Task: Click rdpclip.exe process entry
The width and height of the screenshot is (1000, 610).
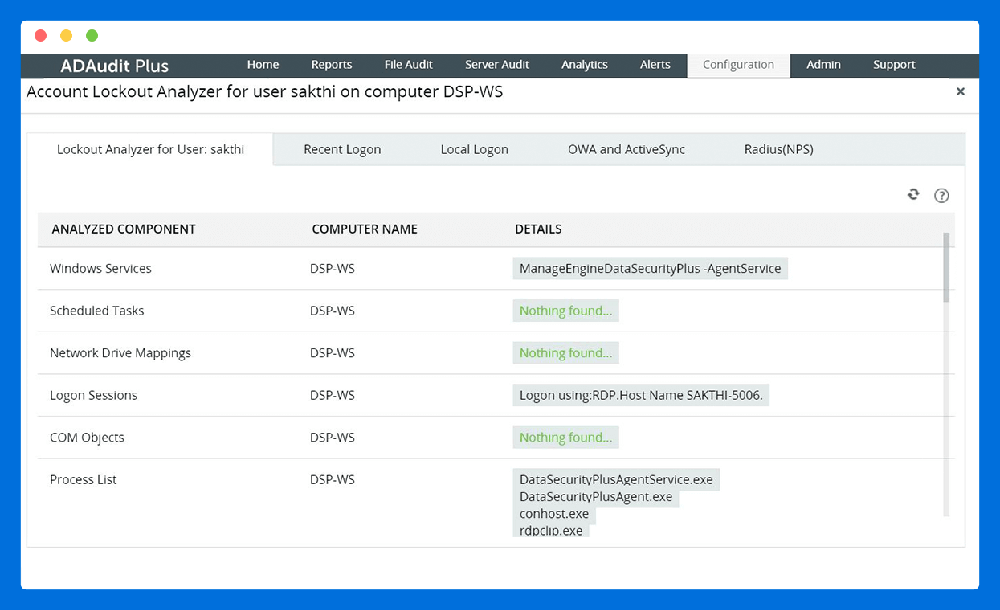Action: pos(550,531)
